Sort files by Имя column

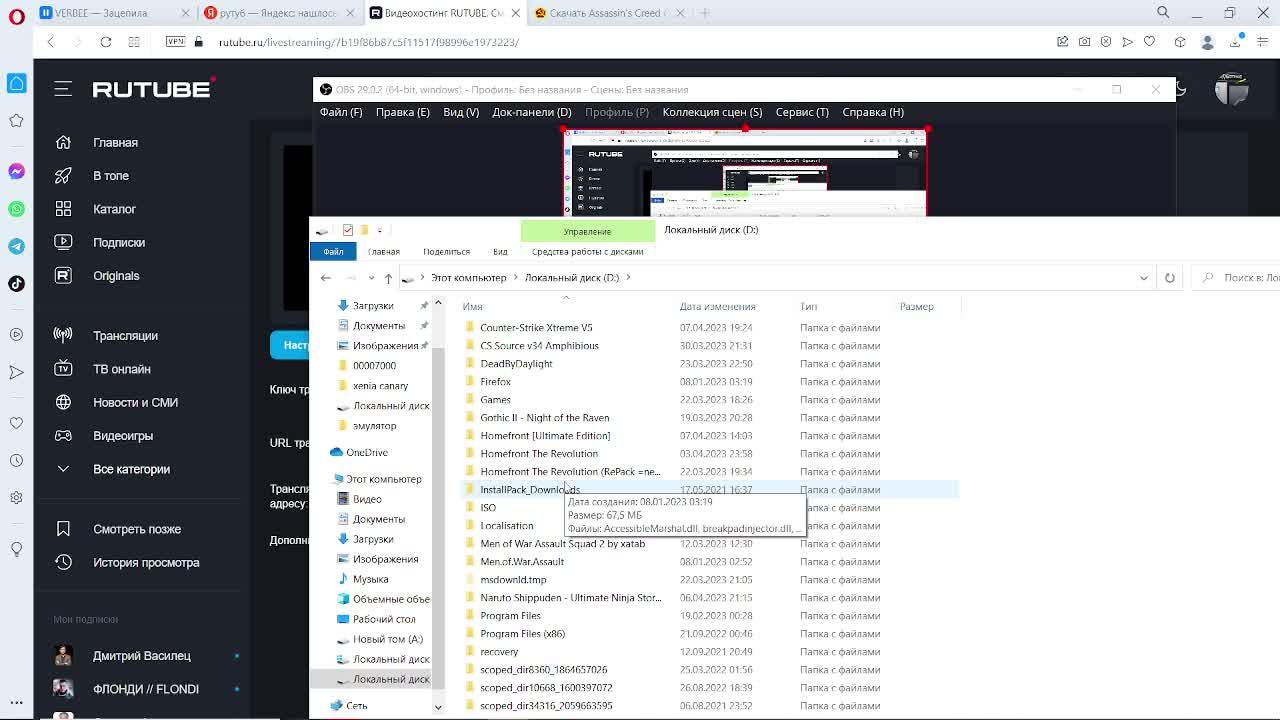[x=473, y=307]
